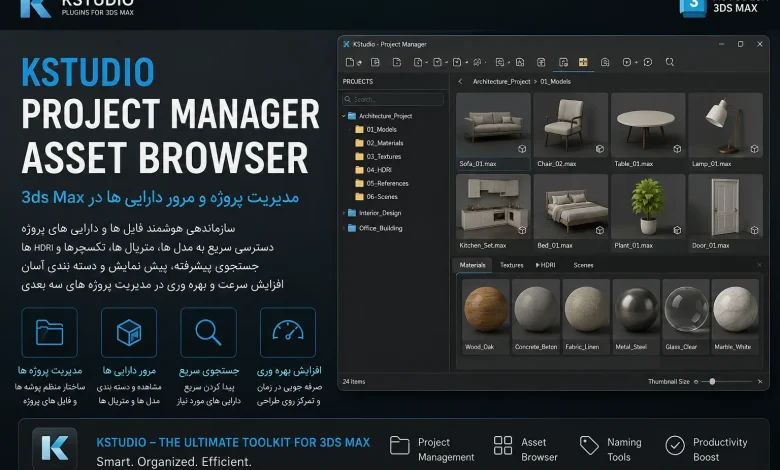The height and width of the screenshot is (470, 780).
Task: Select the Sofa_01.max model thumbnail
Action: [493, 131]
